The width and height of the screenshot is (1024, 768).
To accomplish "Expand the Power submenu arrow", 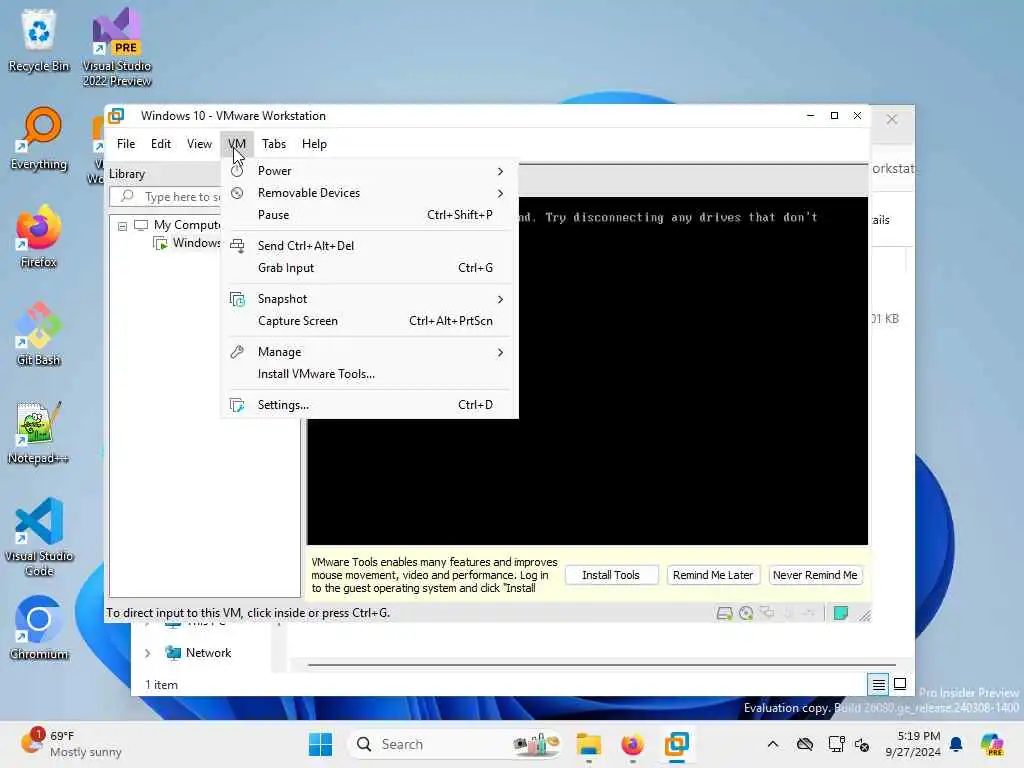I will (500, 171).
